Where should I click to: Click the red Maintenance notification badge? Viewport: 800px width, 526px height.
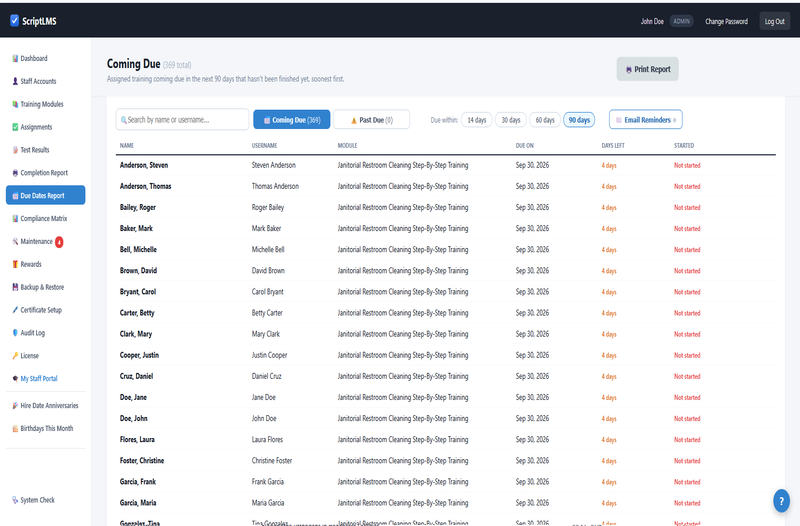pyautogui.click(x=59, y=242)
